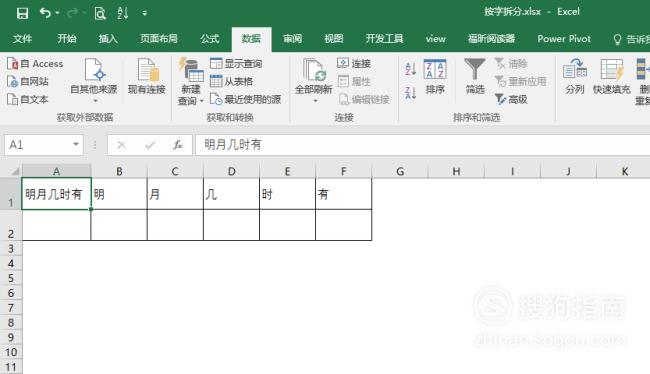Open the Undo history dropdown arrow
Viewport: 650px width, 374px height.
tap(57, 13)
